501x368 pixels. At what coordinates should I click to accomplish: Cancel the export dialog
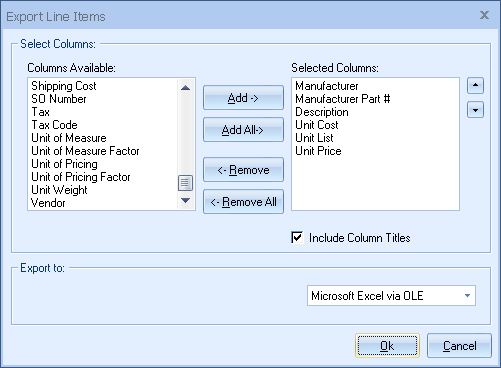point(459,346)
